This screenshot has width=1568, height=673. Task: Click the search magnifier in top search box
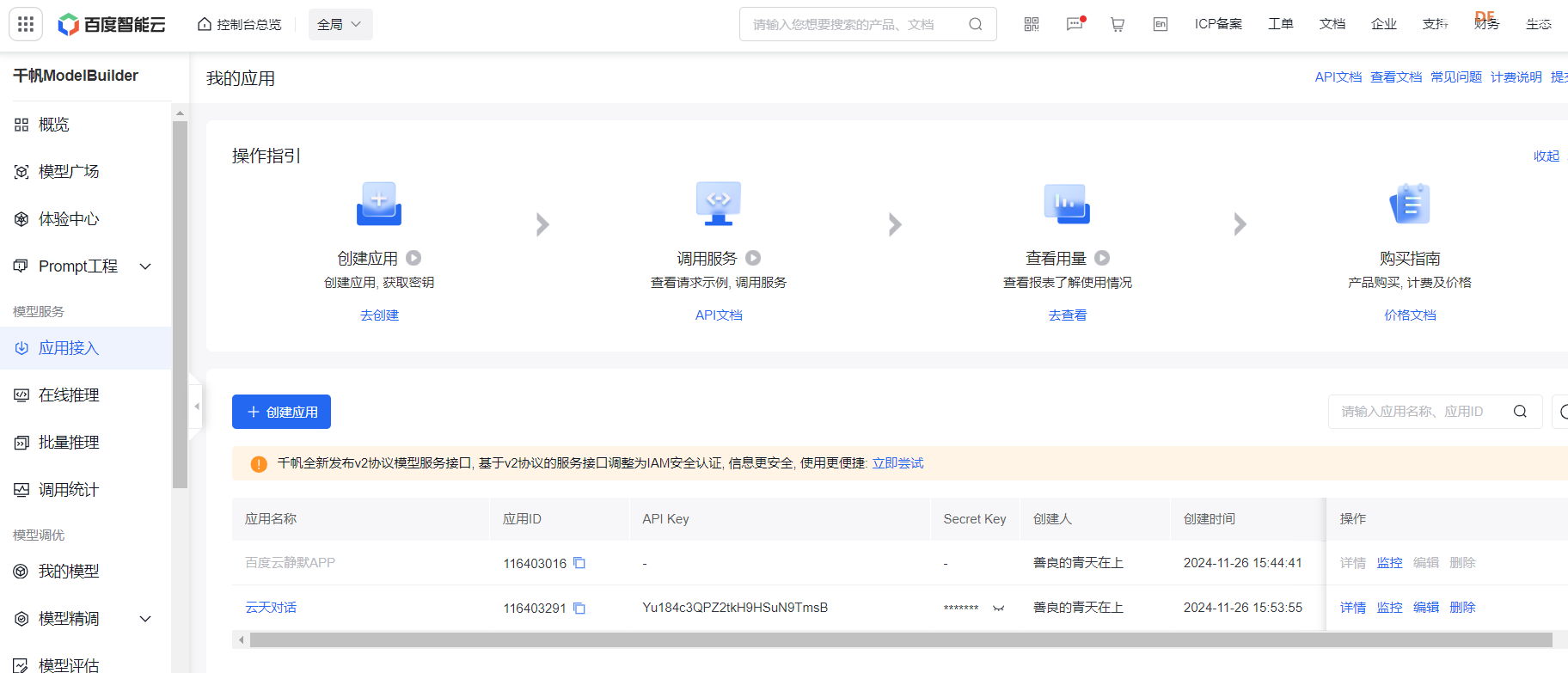point(976,24)
